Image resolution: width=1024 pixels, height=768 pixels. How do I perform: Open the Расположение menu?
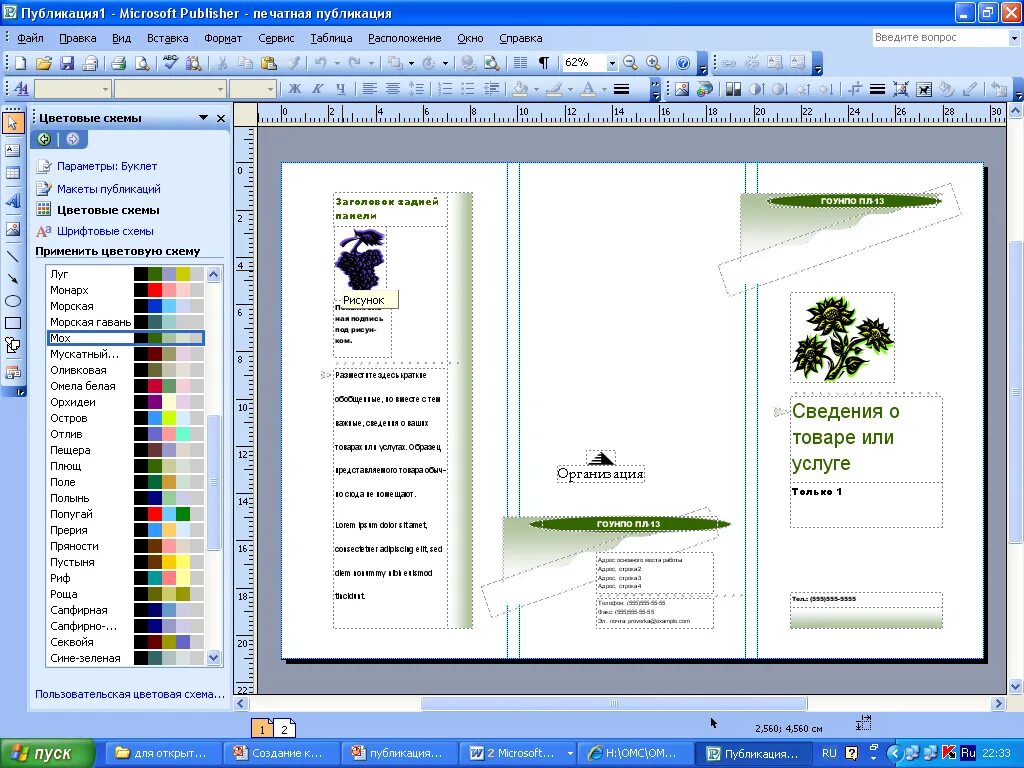(x=404, y=38)
